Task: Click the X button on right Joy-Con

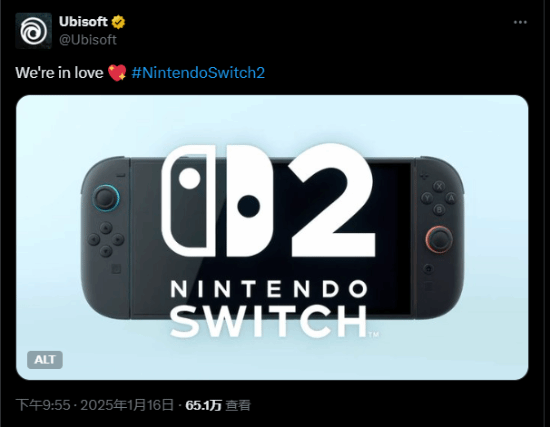Action: [439, 186]
